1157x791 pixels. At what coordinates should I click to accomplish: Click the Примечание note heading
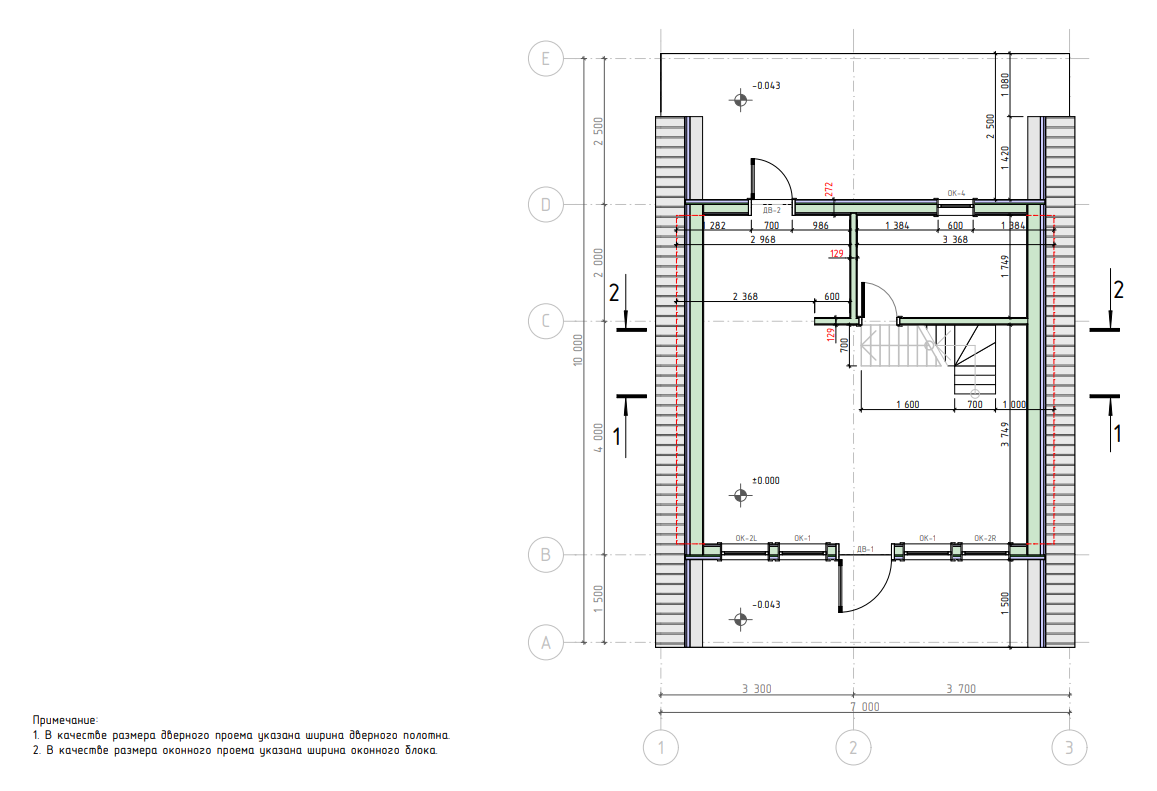[66, 720]
